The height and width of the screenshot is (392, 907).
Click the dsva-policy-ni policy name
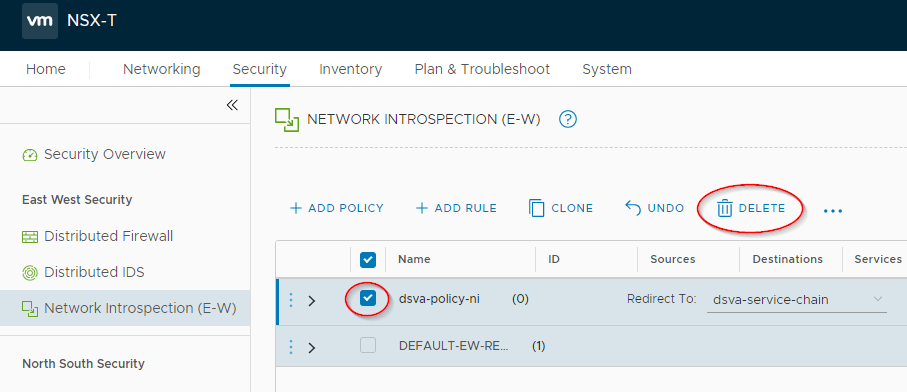pos(439,299)
